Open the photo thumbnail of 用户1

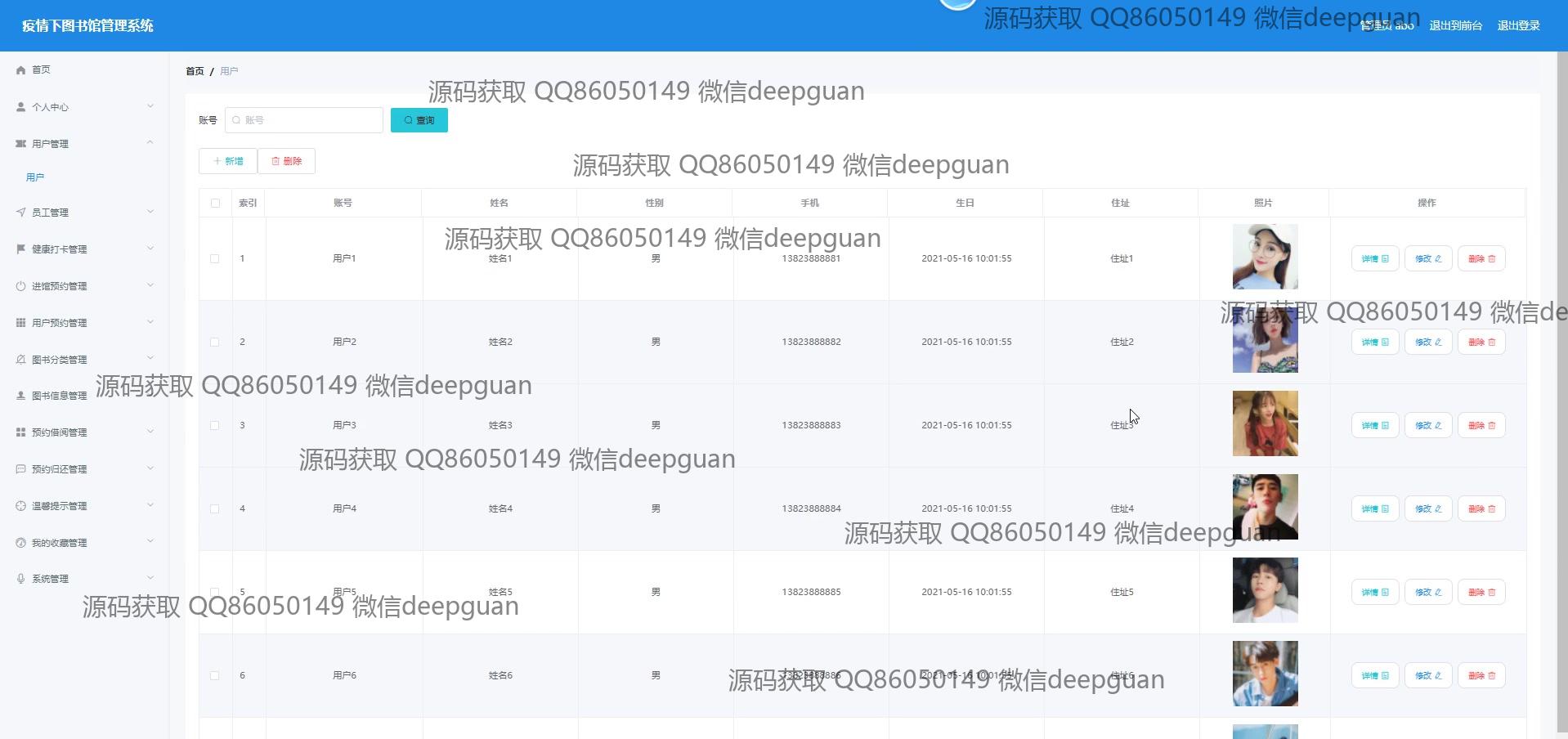point(1265,257)
